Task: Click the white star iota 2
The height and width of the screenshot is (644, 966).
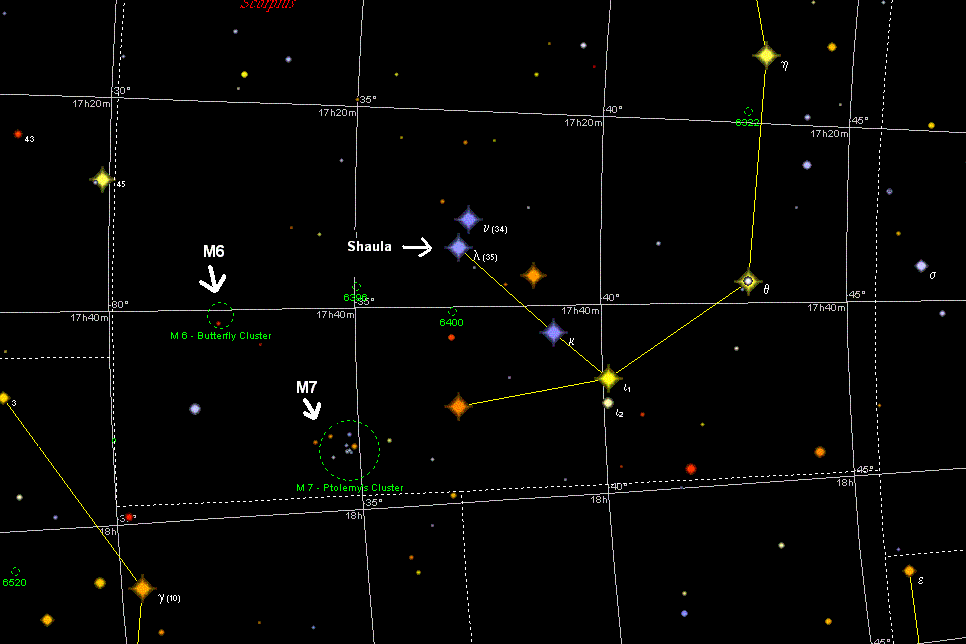Action: [x=607, y=403]
